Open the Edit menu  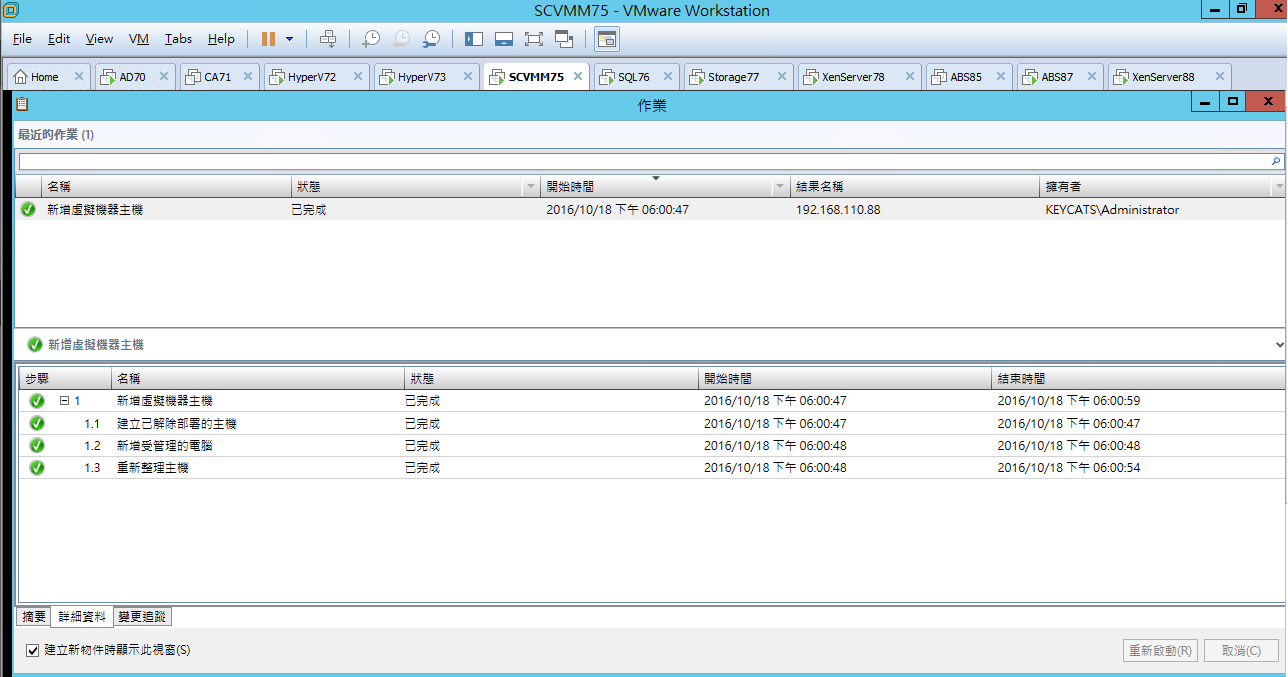click(59, 39)
